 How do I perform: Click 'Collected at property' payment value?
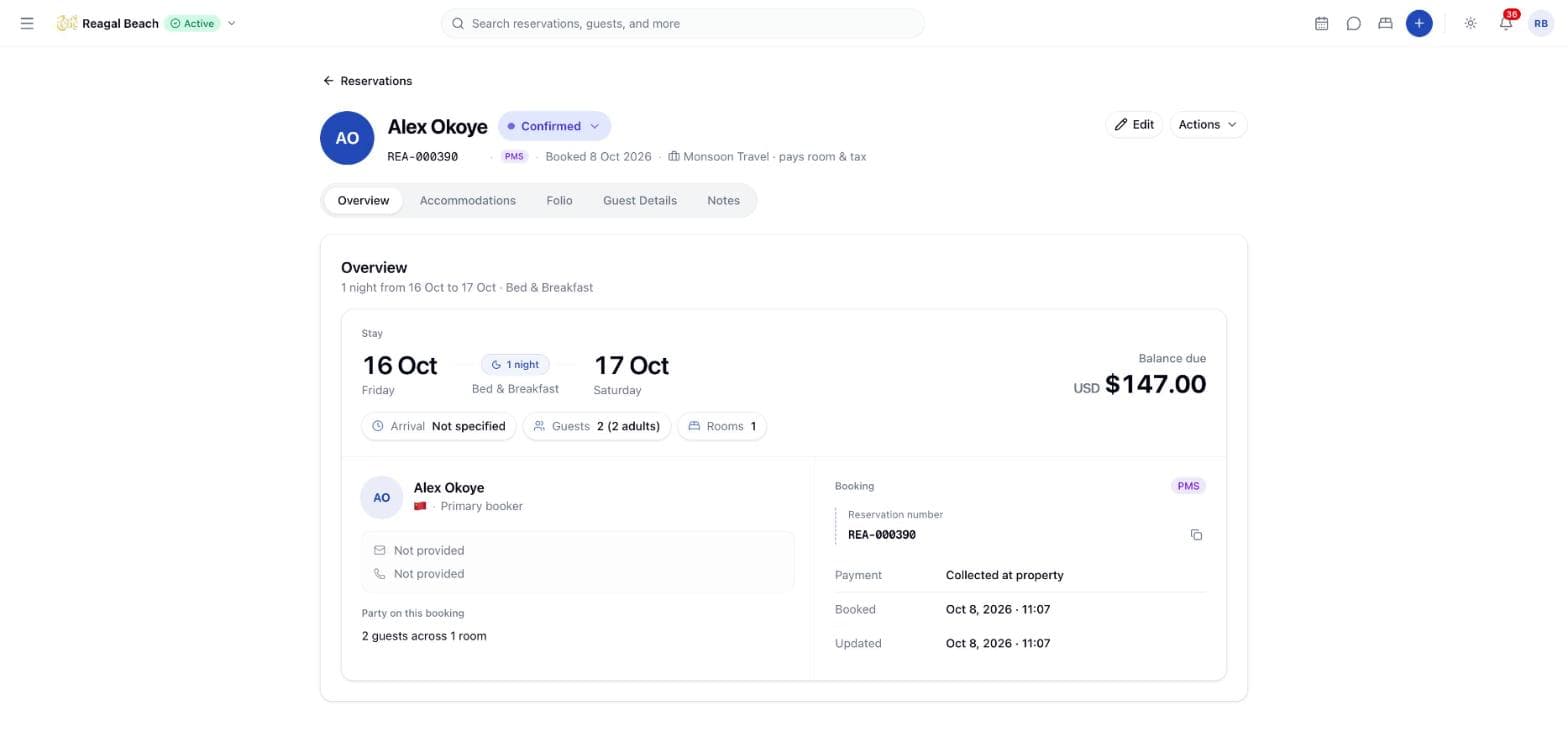point(1004,575)
